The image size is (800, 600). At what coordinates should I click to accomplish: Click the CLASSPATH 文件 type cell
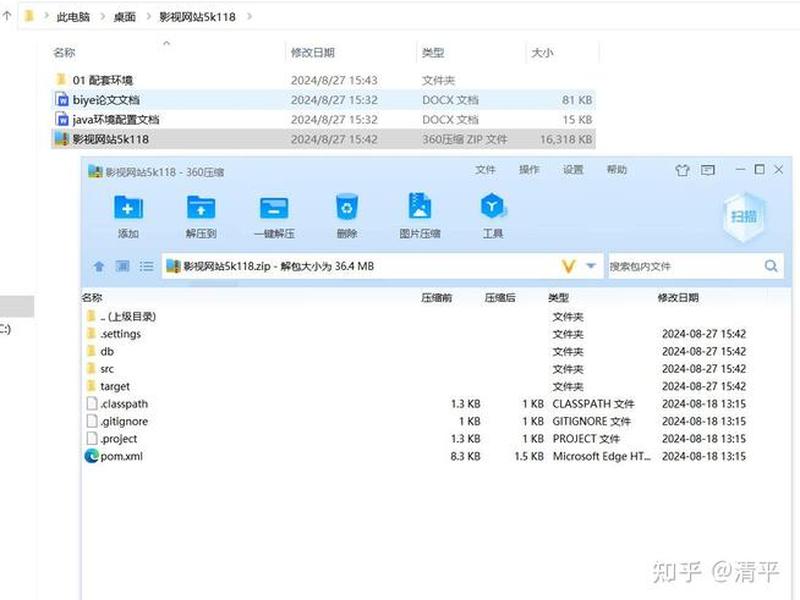tap(593, 404)
